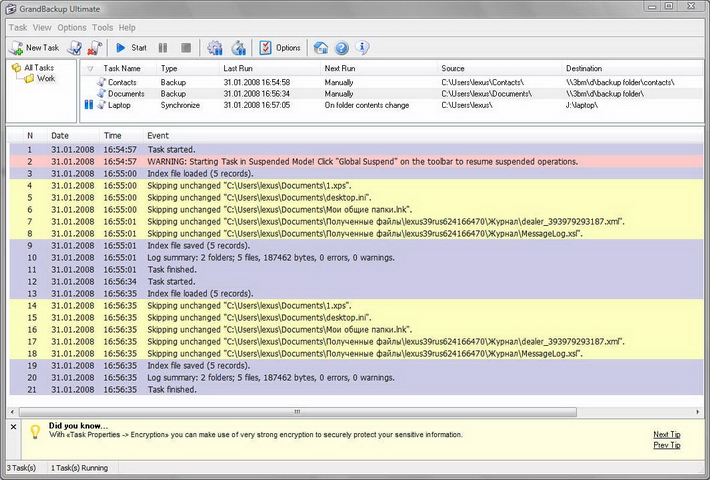This screenshot has width=710, height=480.
Task: Click the edit task properties icon
Action: (x=76, y=47)
